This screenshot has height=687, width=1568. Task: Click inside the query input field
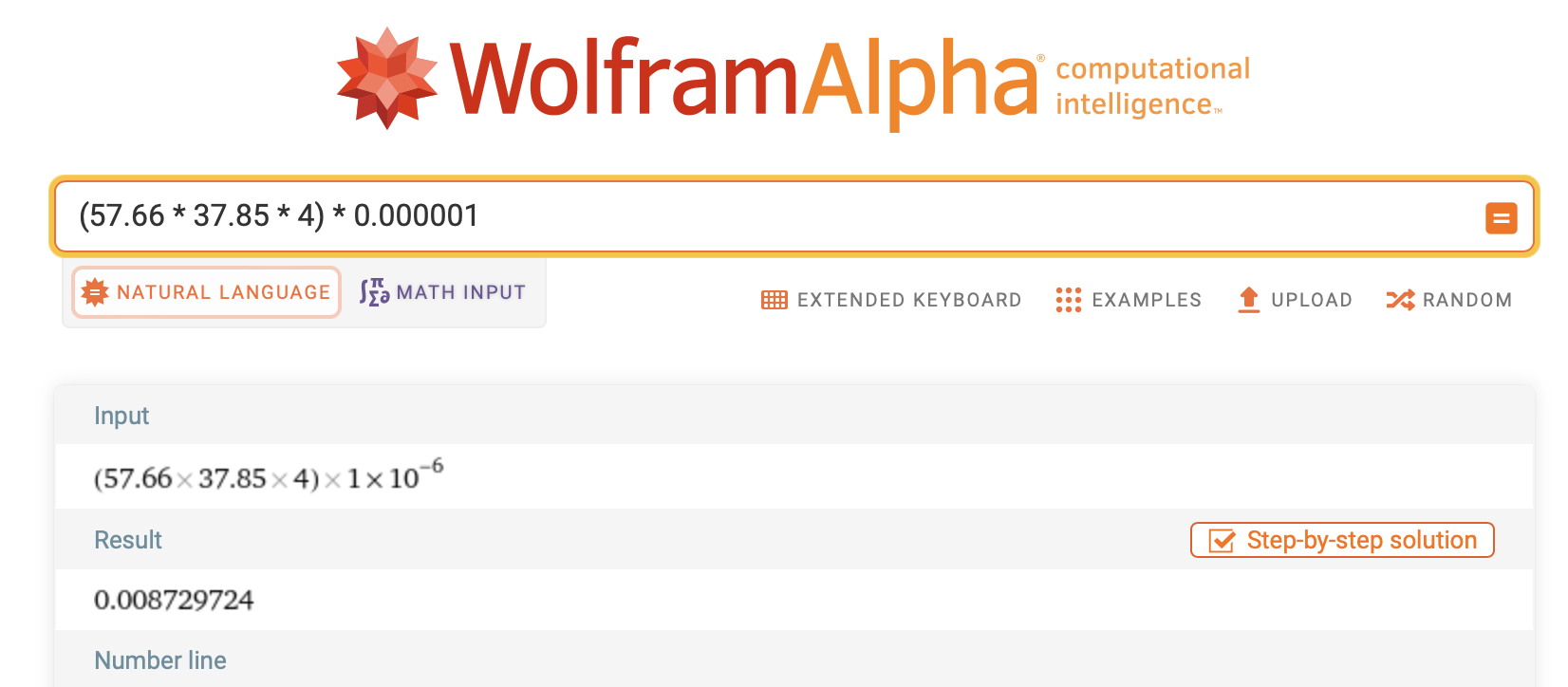[769, 217]
